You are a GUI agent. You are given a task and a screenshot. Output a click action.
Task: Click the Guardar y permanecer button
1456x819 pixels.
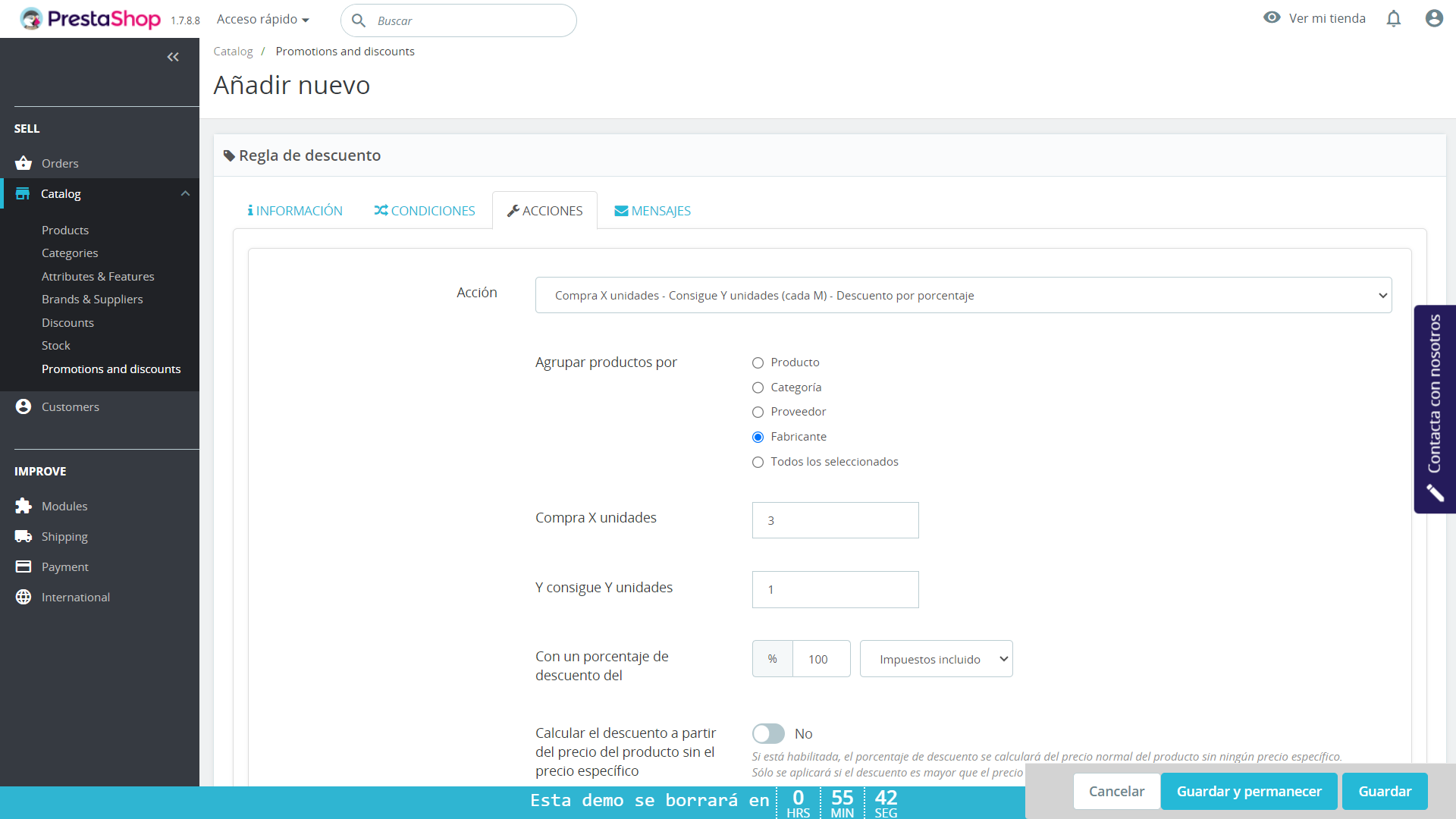coord(1248,791)
